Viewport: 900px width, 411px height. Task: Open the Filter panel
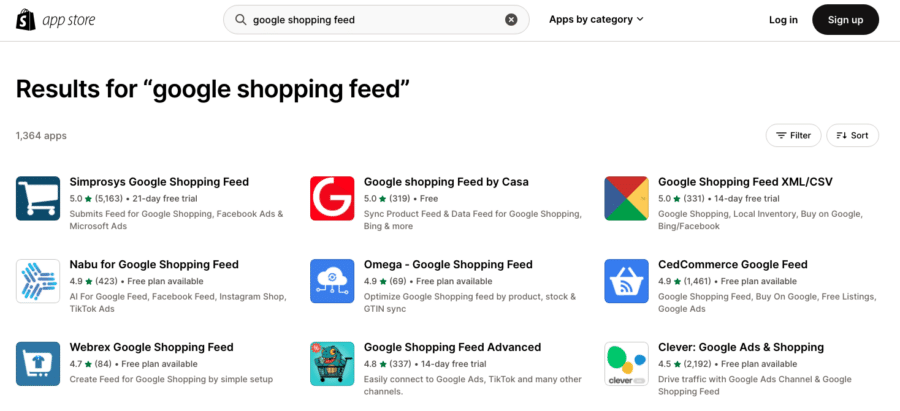(793, 135)
